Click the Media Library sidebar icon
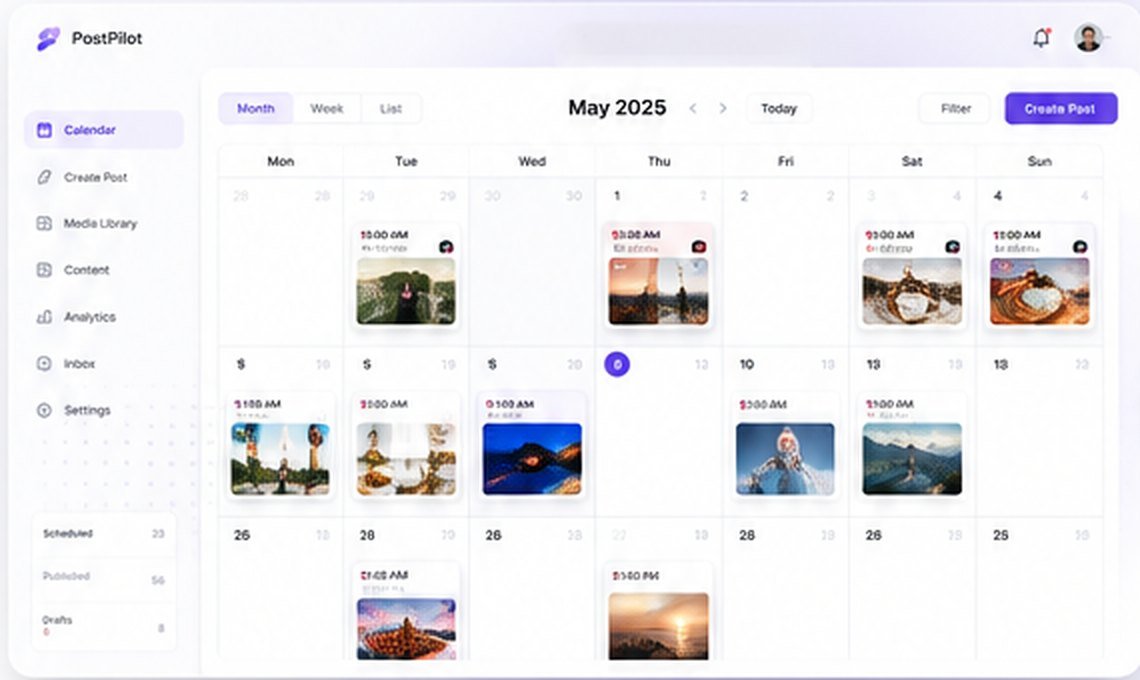Viewport: 1140px width, 680px height. (44, 223)
